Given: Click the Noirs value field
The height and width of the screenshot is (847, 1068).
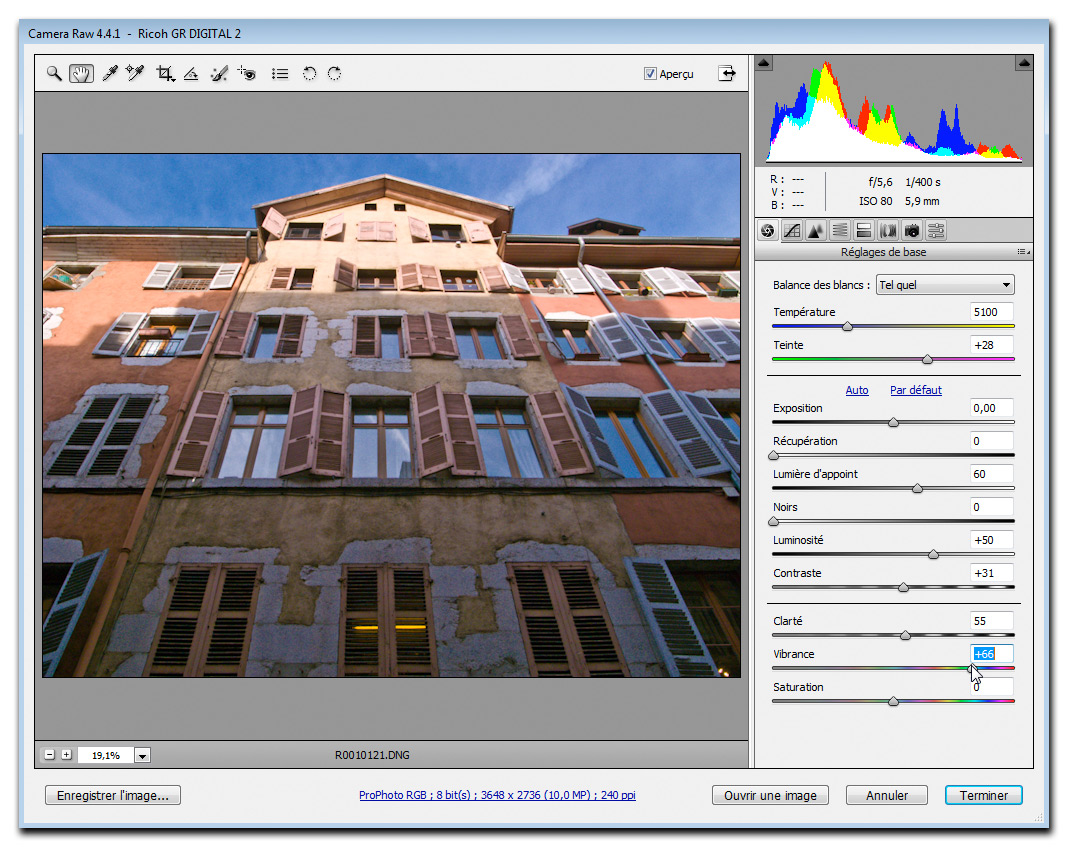Looking at the screenshot, I should point(992,507).
